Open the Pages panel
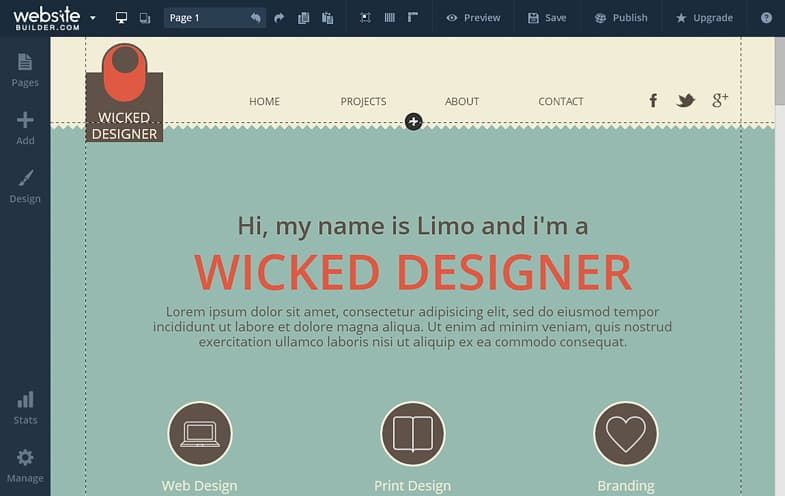Image resolution: width=785 pixels, height=496 pixels. pyautogui.click(x=25, y=70)
